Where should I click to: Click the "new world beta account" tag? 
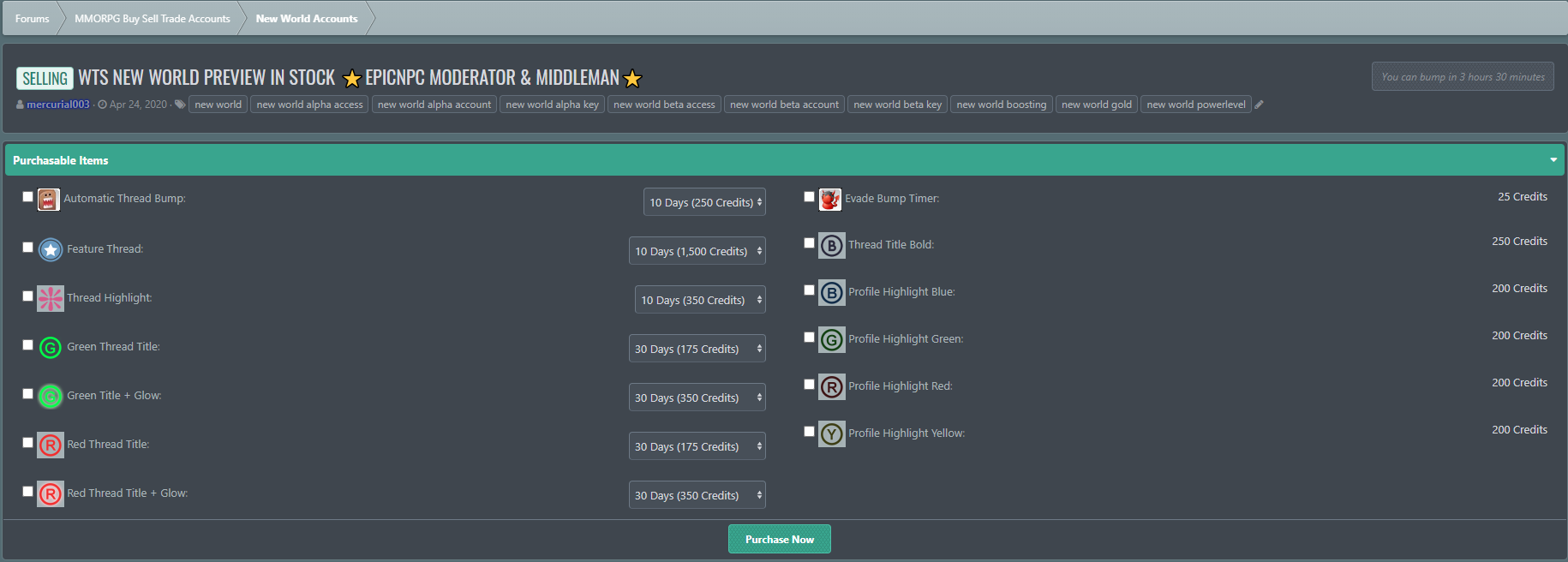pos(784,105)
